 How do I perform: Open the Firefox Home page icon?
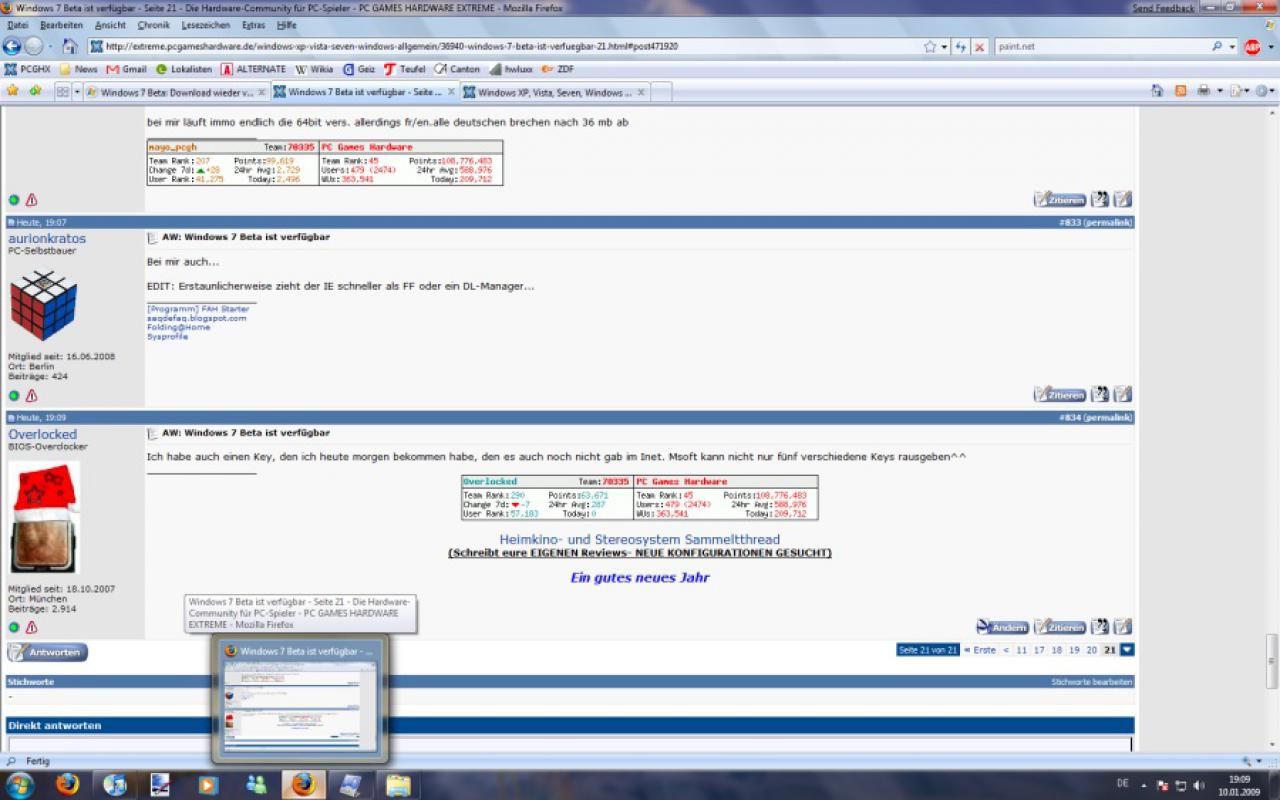click(70, 46)
